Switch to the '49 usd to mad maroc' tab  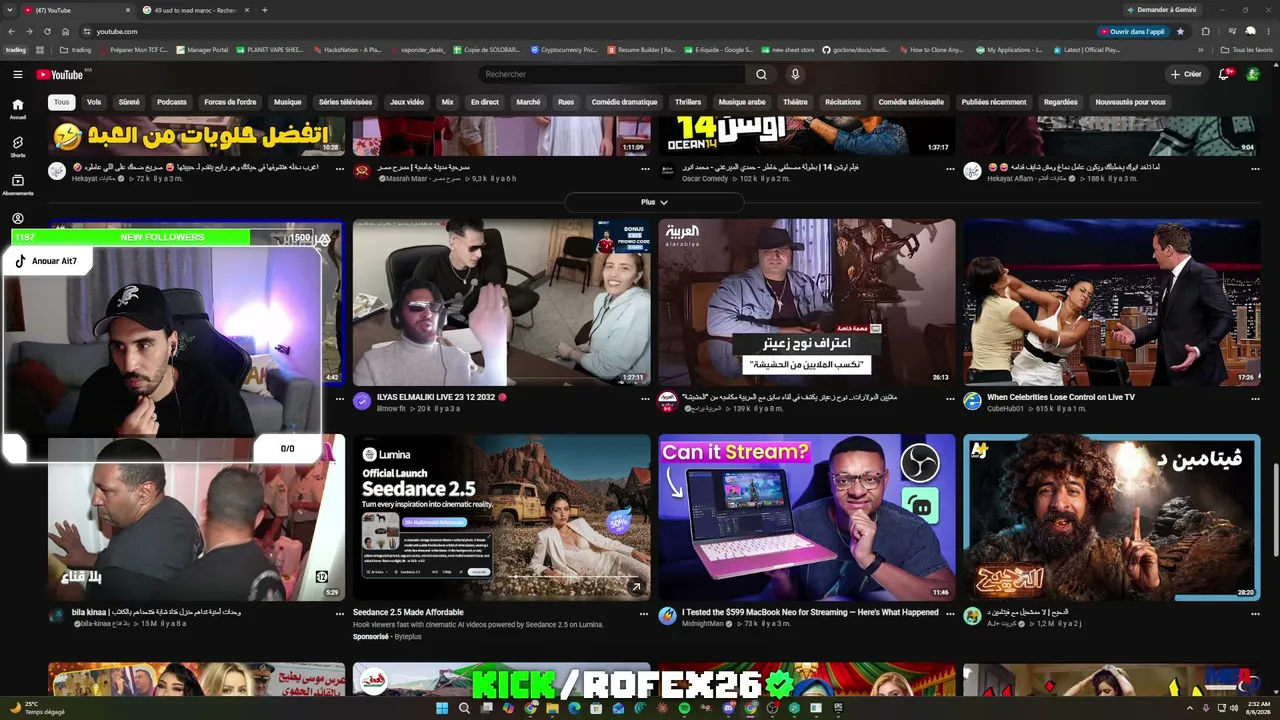point(194,10)
